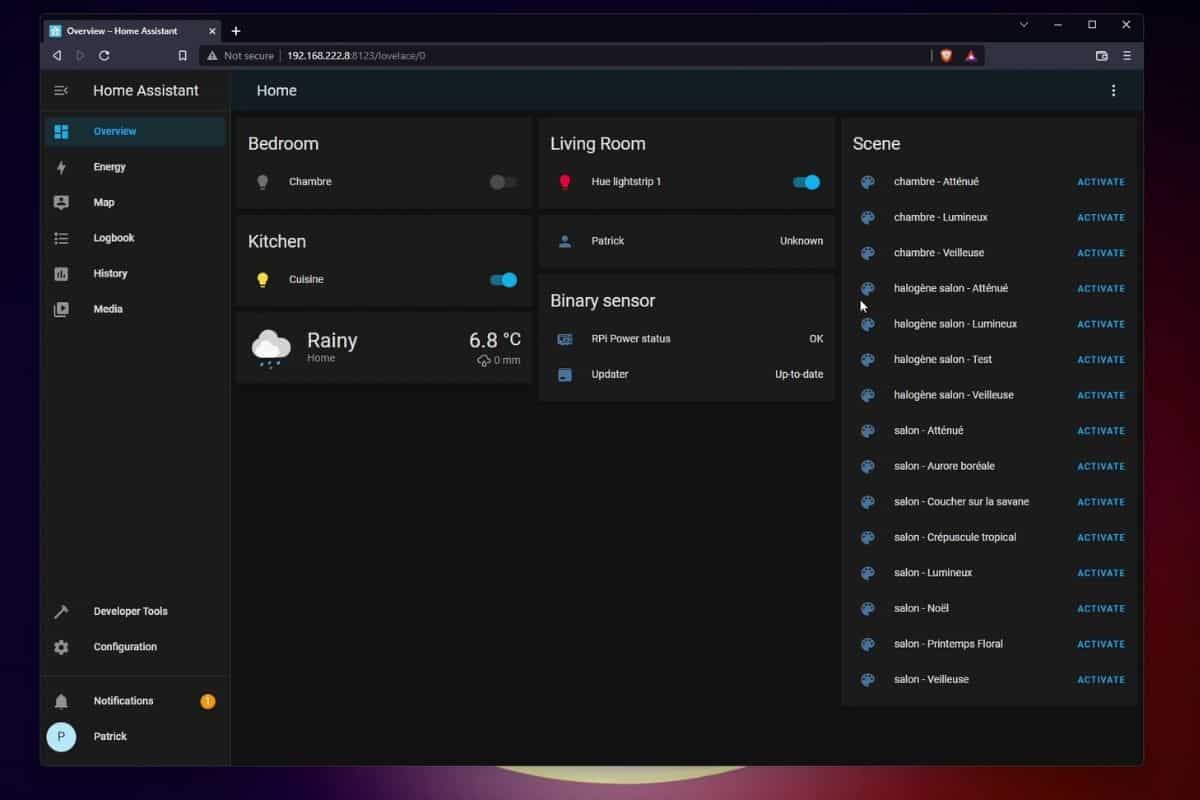Click palette icon for salon - Aurore boréale

coord(868,466)
